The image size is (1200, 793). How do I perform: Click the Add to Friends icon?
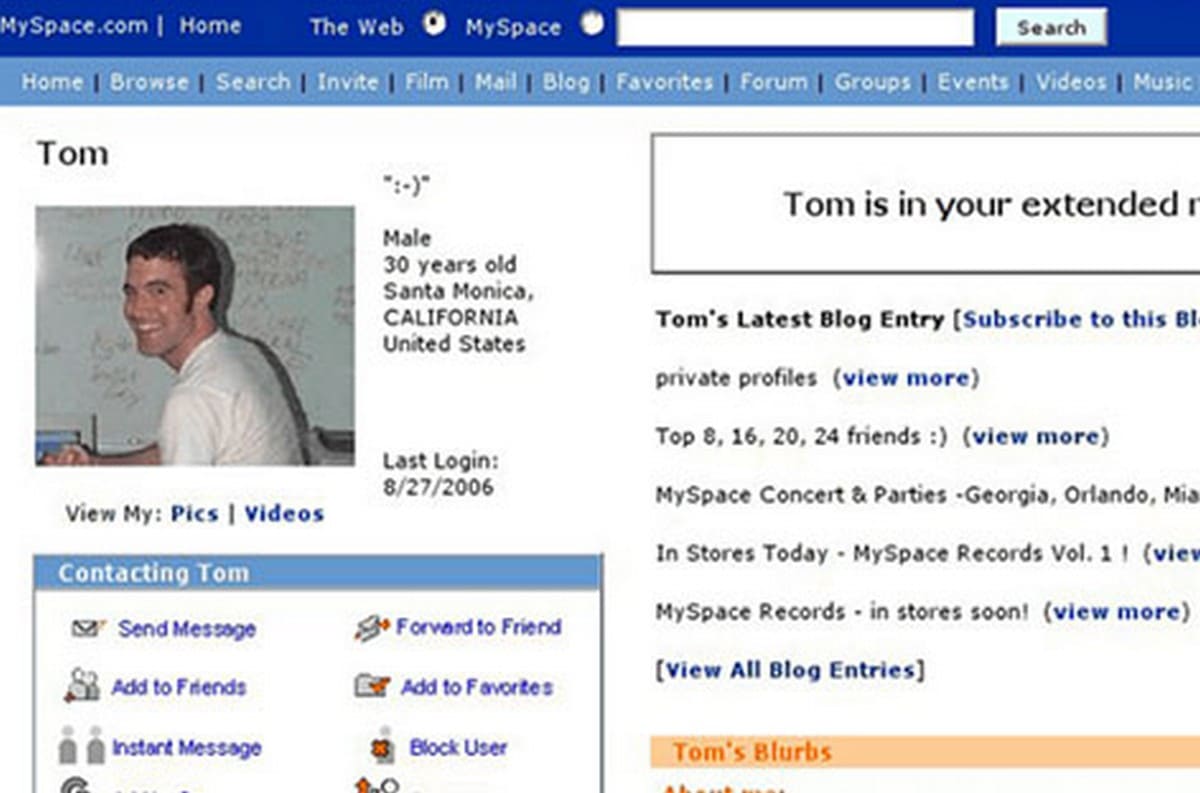(x=82, y=686)
